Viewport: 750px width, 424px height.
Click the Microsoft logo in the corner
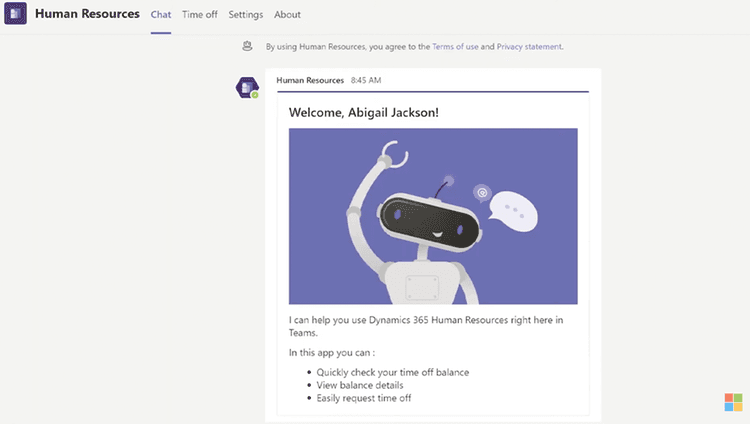(735, 402)
